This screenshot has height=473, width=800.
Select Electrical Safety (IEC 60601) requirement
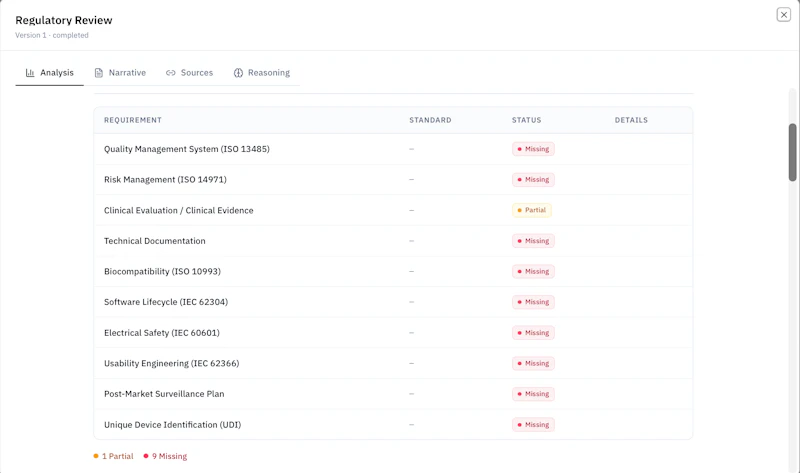click(162, 333)
